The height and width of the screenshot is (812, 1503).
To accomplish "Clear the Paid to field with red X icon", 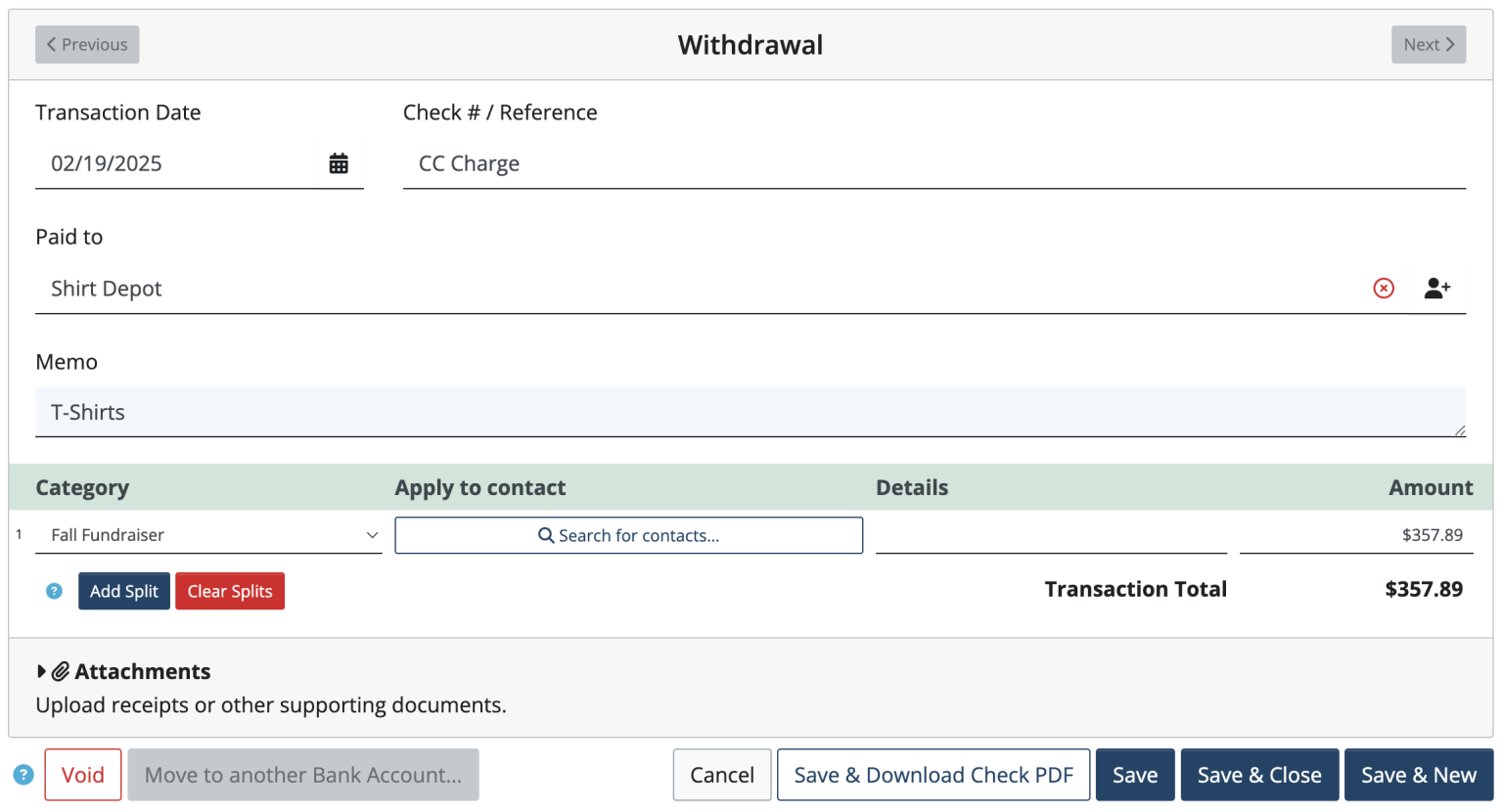I will [1384, 288].
